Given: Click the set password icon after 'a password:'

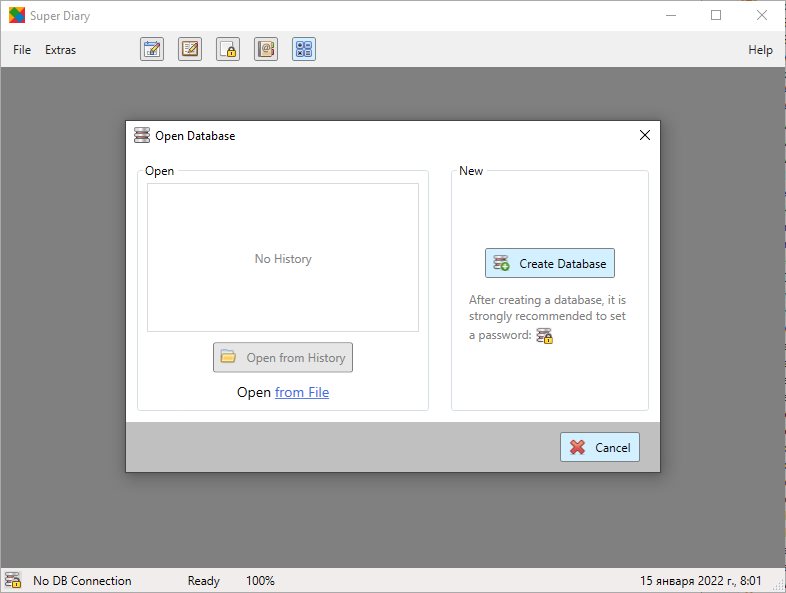Looking at the screenshot, I should pos(544,335).
